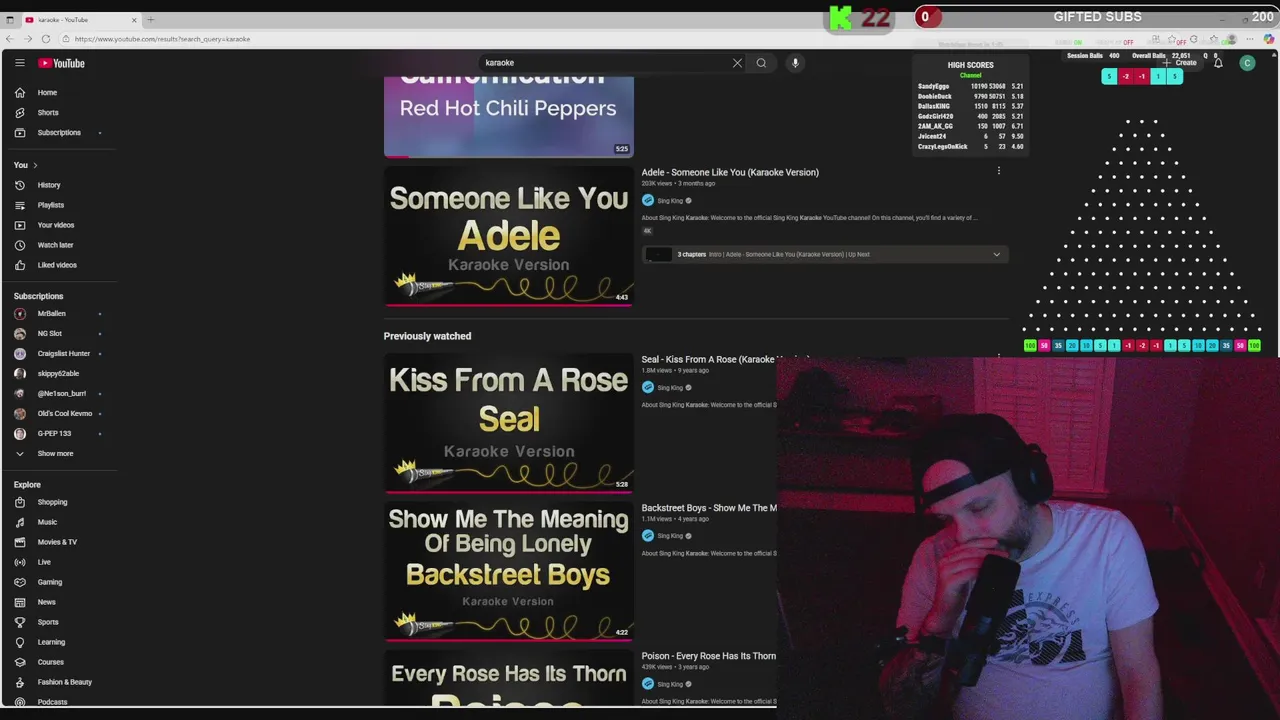Click the search magnifier button
The height and width of the screenshot is (720, 1280).
761,63
